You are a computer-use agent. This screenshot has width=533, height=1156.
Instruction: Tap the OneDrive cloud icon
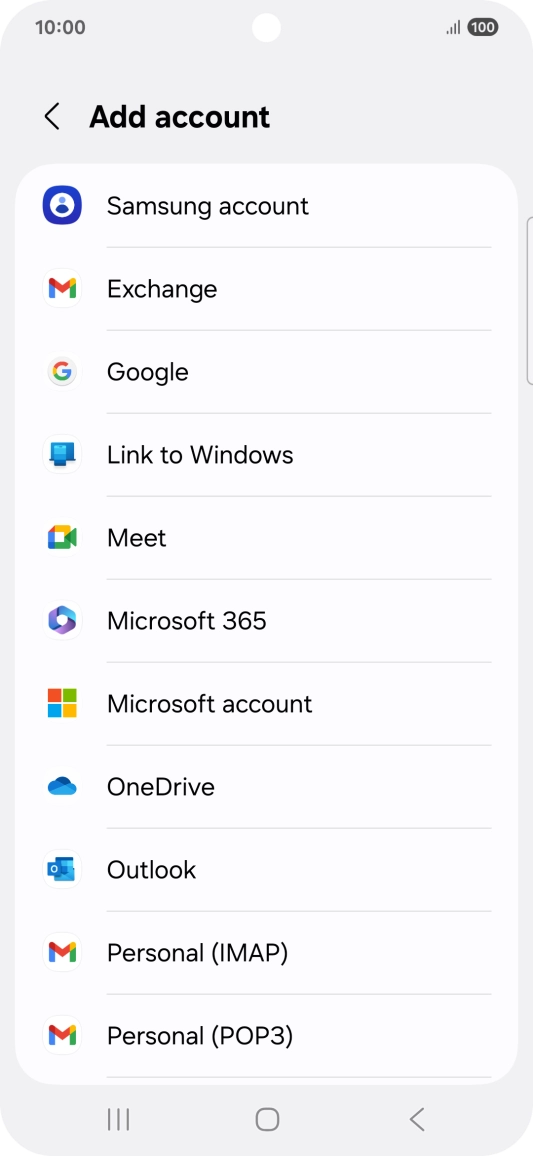pos(62,787)
